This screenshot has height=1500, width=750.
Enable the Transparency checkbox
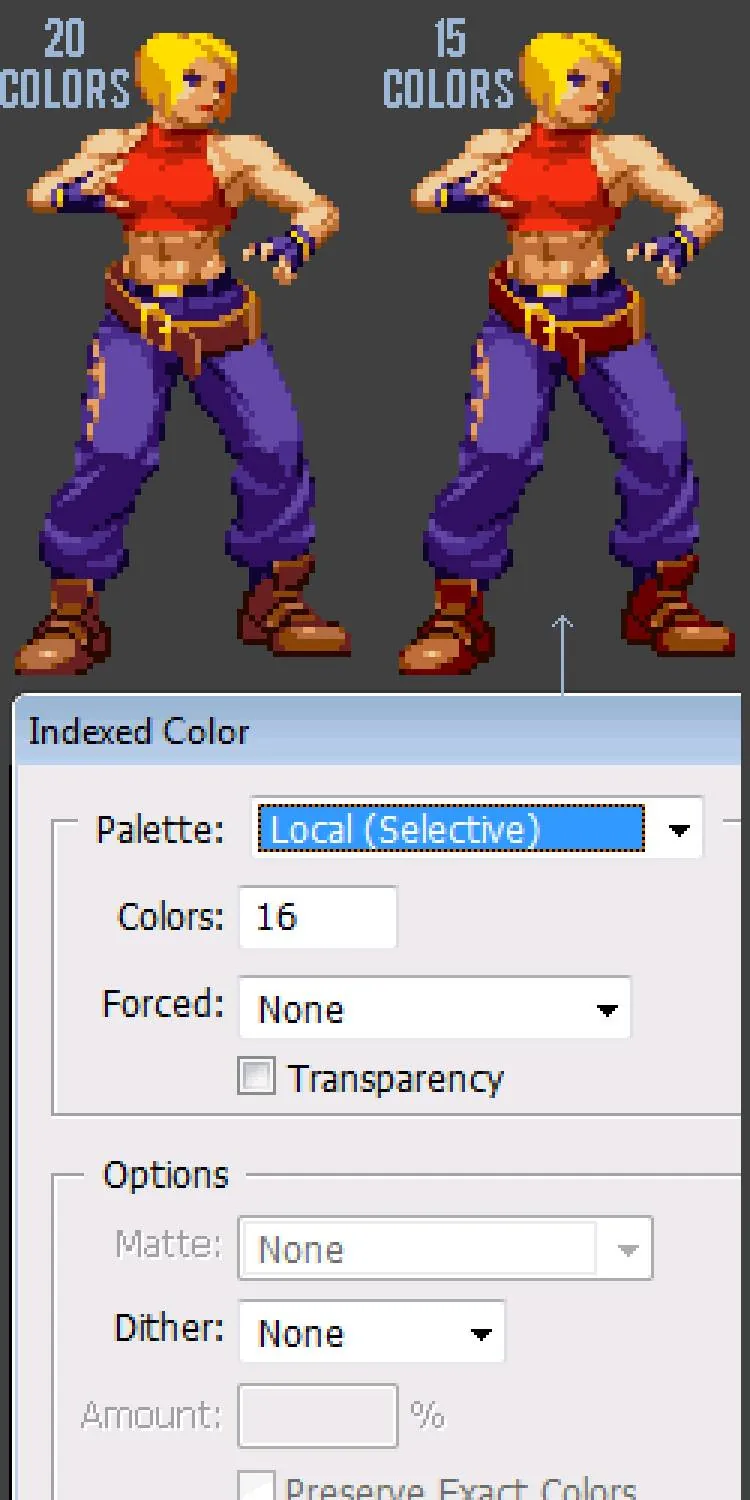click(x=256, y=1078)
